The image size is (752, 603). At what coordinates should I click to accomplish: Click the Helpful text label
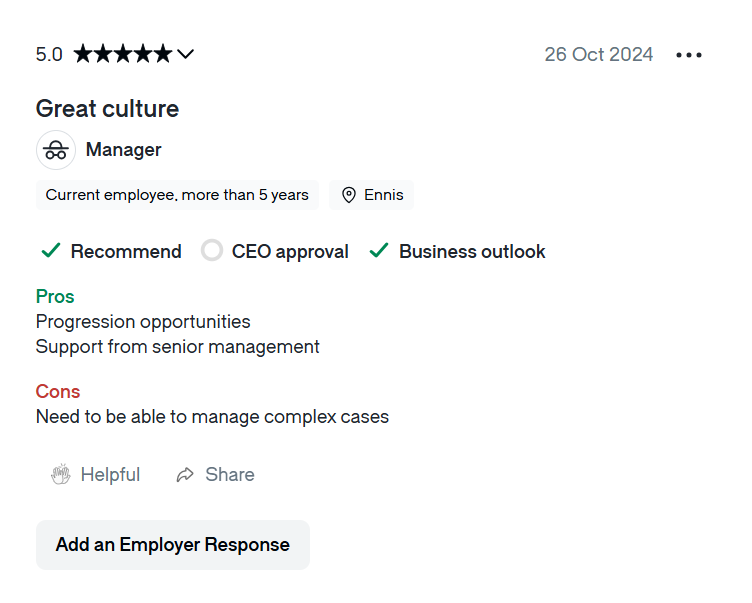(110, 475)
